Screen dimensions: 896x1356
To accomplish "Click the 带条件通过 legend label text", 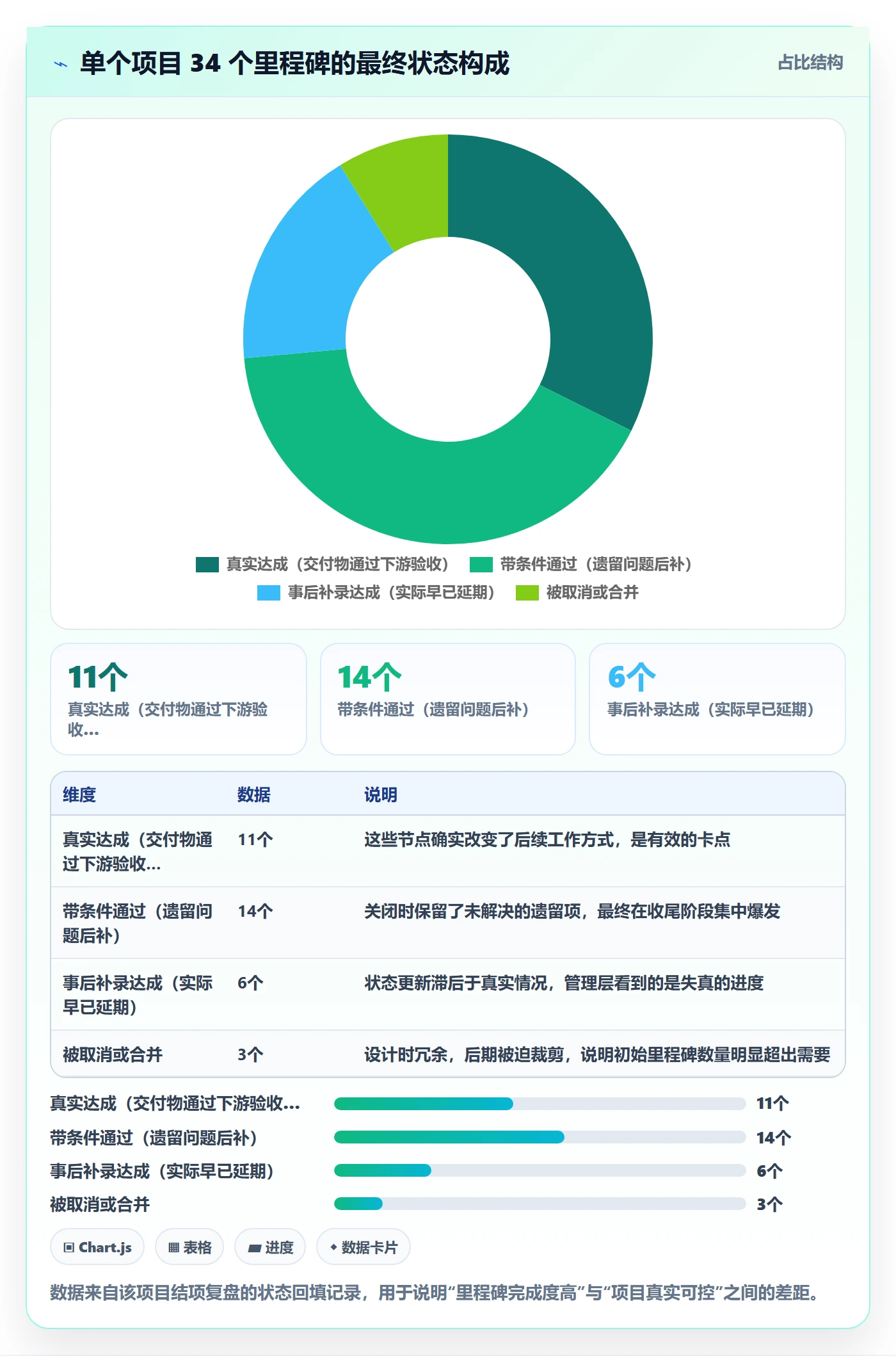I will [x=596, y=565].
